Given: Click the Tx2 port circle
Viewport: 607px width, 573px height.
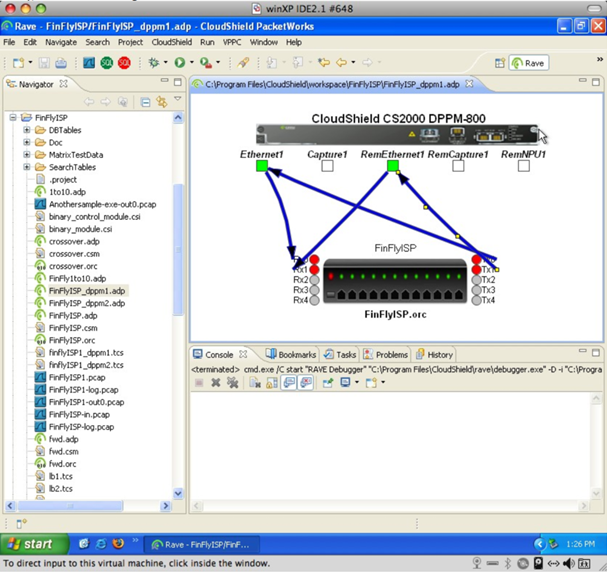Looking at the screenshot, I should click(x=477, y=280).
